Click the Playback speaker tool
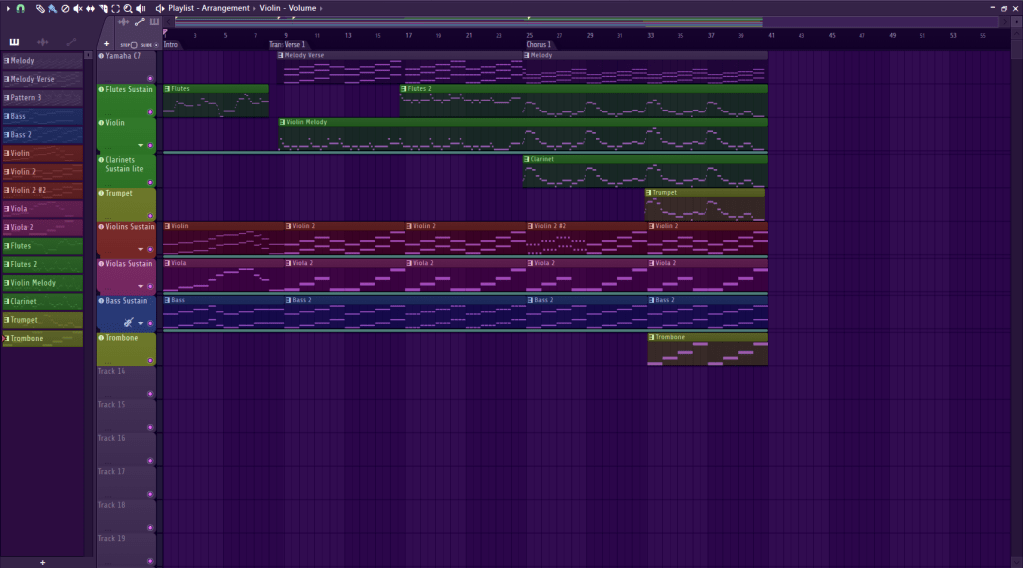 tap(140, 8)
